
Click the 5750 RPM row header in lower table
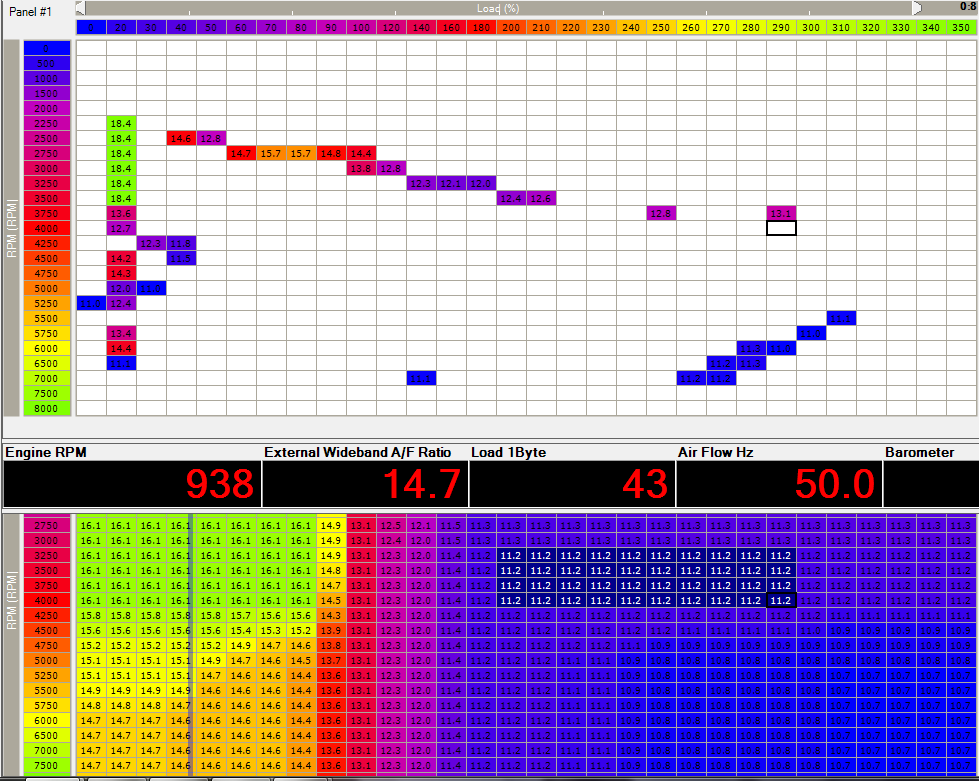(46, 705)
